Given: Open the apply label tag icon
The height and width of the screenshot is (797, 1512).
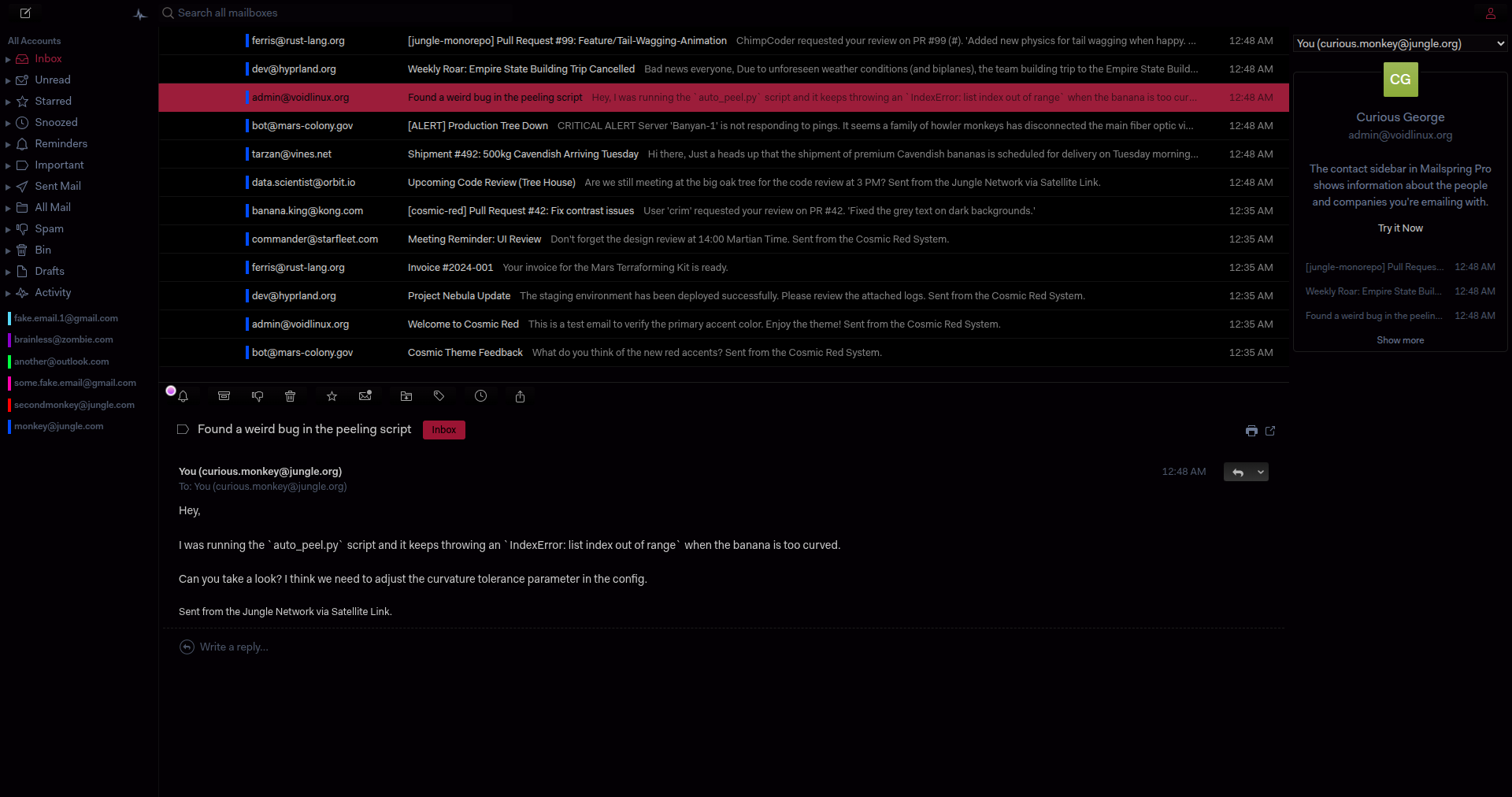Looking at the screenshot, I should pos(439,396).
